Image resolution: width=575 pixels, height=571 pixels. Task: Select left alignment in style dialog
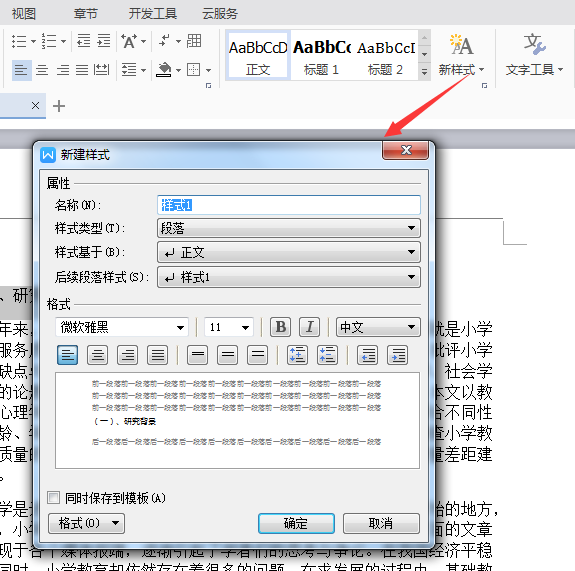[67, 355]
